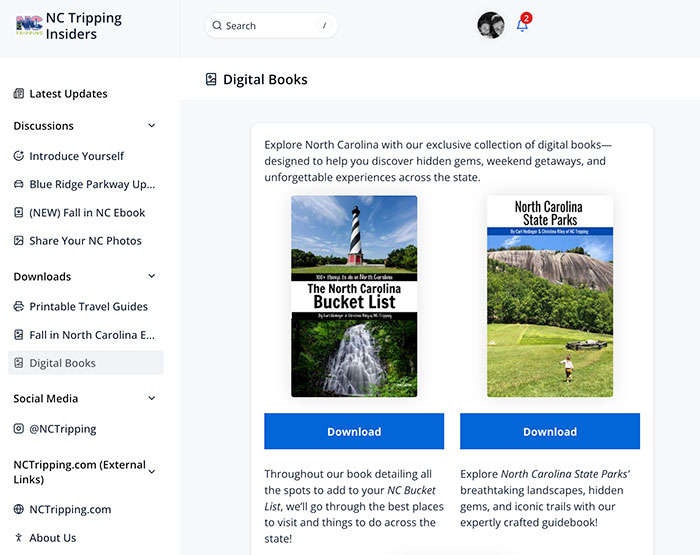
Task: Click the Blue Ridge Parkway car icon
Action: point(19,184)
